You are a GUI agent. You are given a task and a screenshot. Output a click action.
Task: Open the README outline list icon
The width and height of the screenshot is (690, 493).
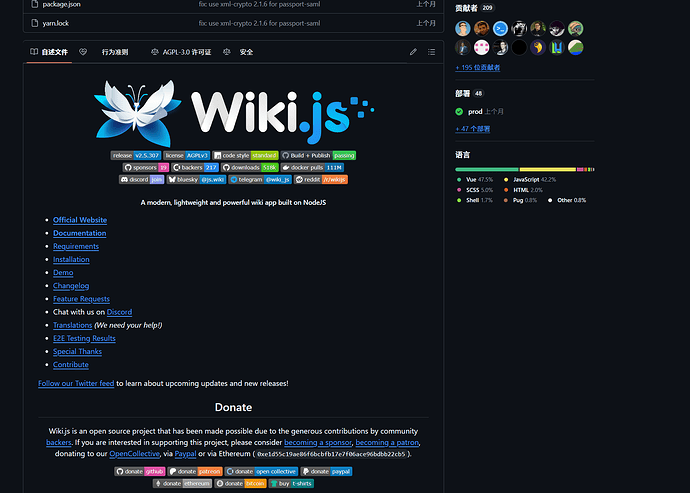pyautogui.click(x=432, y=52)
